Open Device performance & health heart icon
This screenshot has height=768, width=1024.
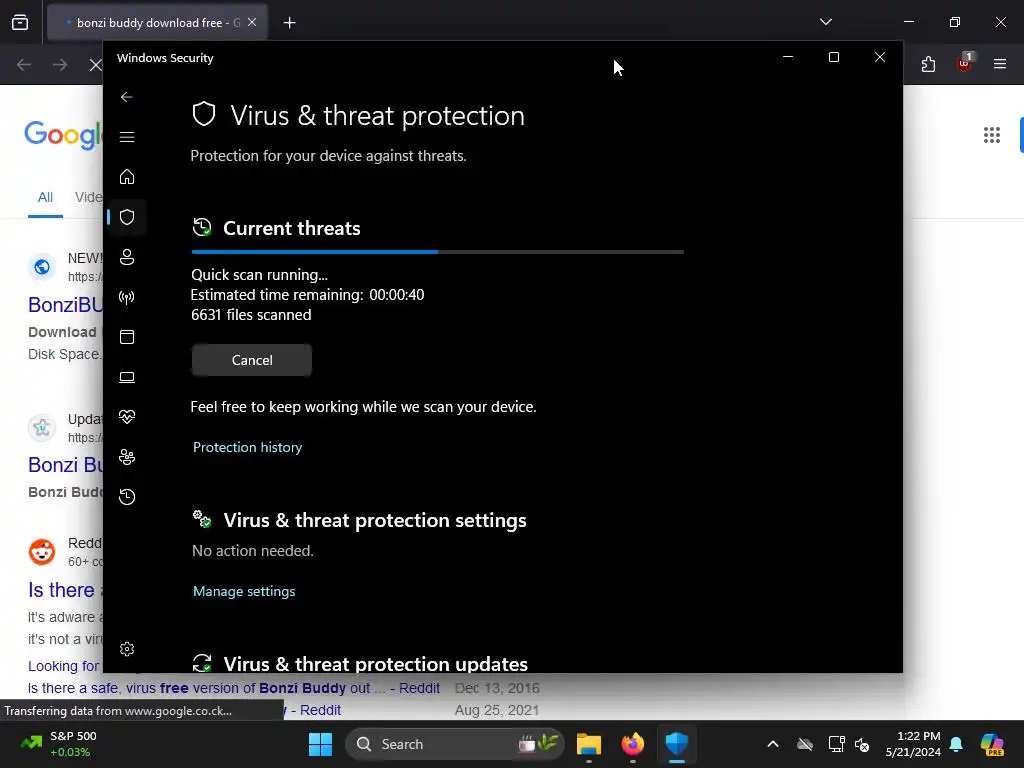[127, 417]
